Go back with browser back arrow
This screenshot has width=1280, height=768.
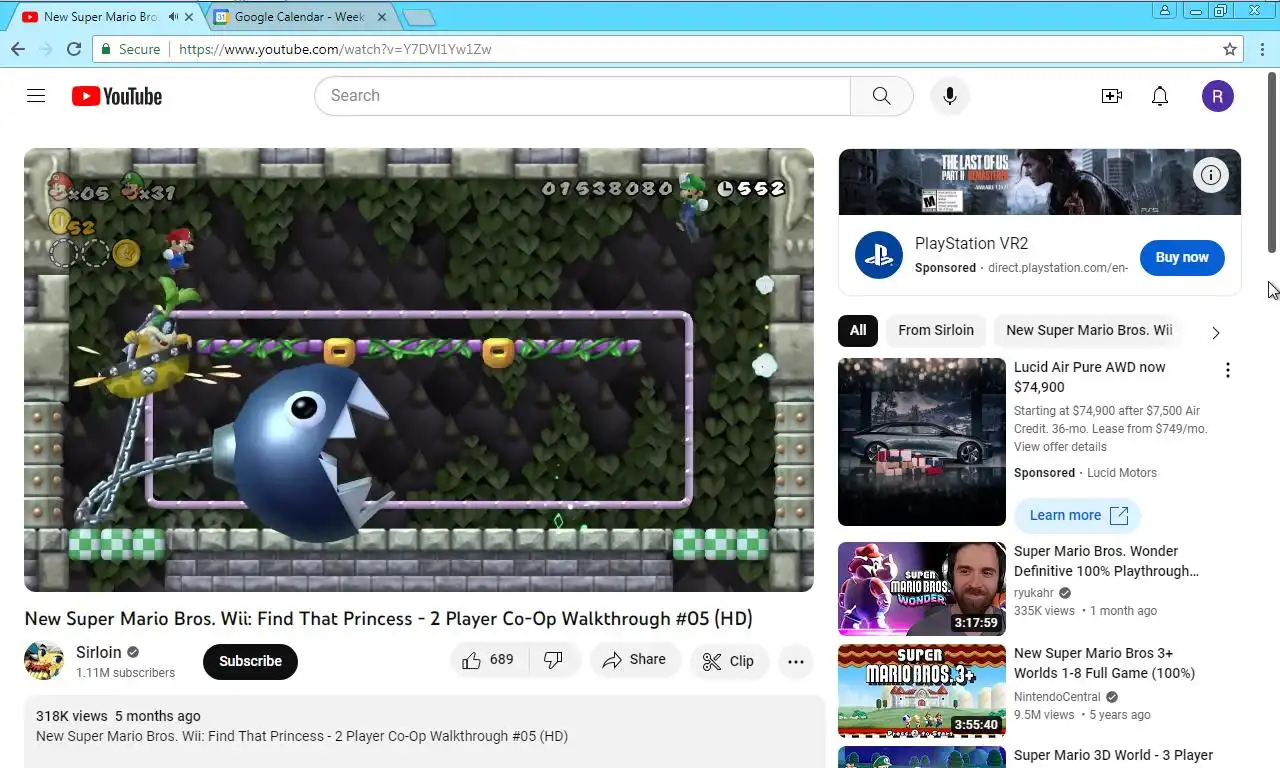17,49
